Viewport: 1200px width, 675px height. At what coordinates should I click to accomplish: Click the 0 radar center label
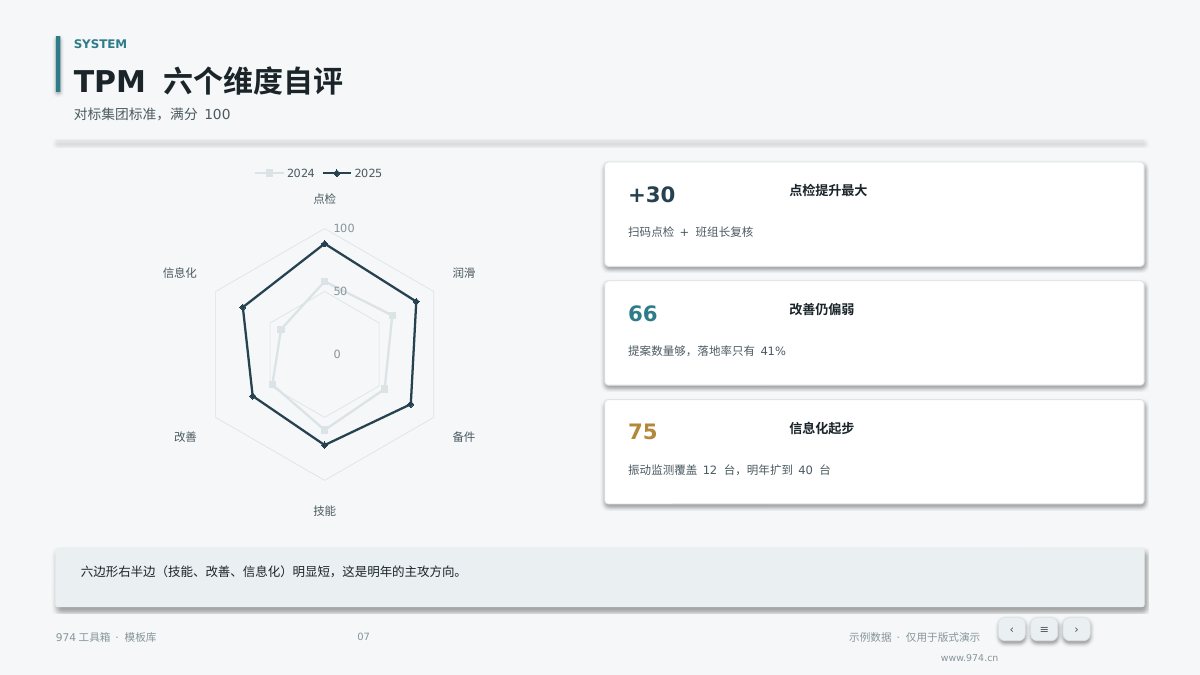click(337, 354)
